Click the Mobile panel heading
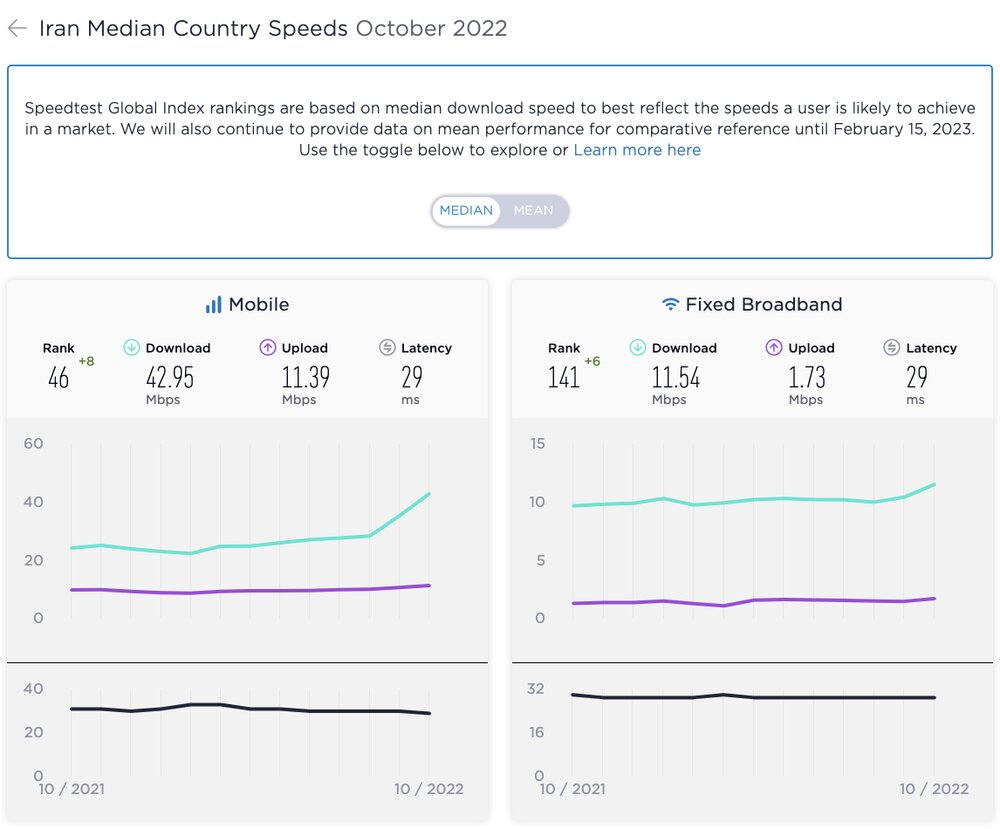This screenshot has width=1000, height=829. coord(259,305)
